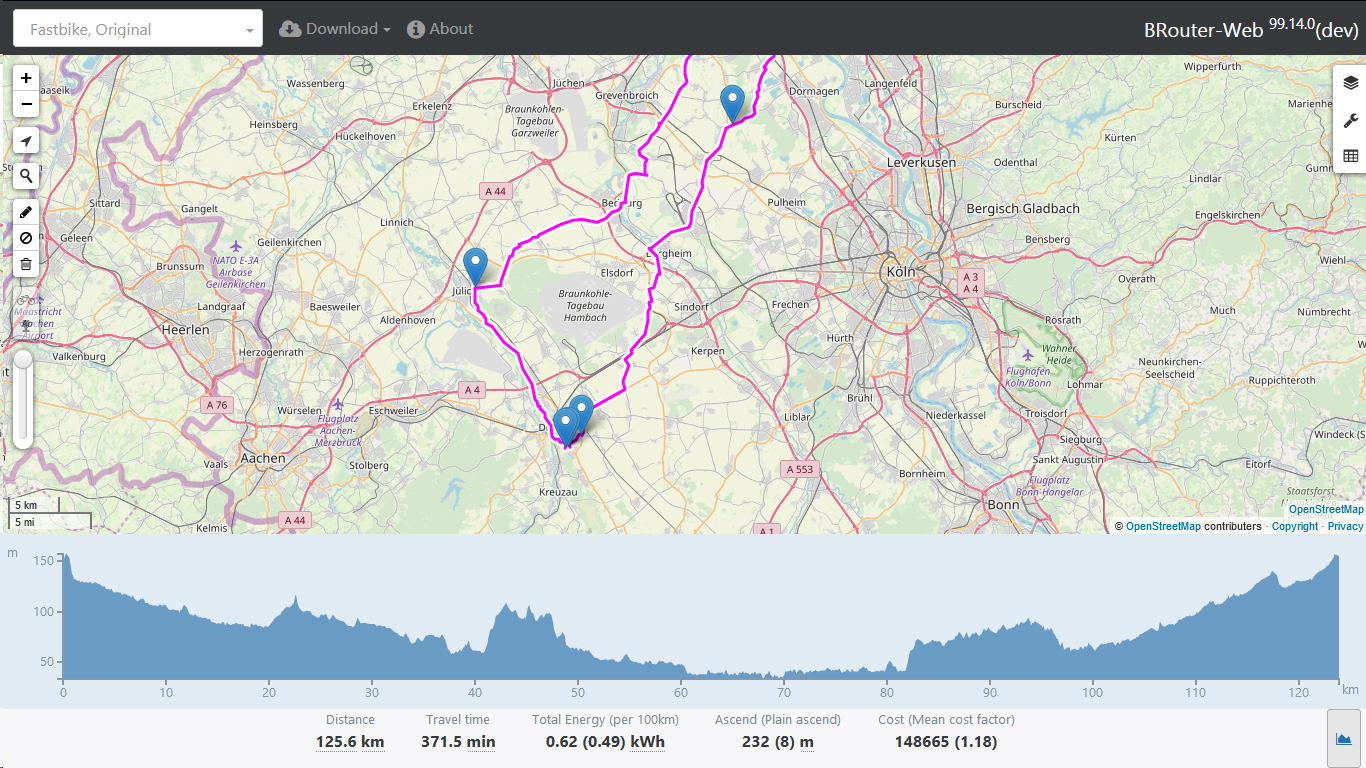The height and width of the screenshot is (768, 1366).
Task: Zoom out of the map
Action: coord(26,104)
